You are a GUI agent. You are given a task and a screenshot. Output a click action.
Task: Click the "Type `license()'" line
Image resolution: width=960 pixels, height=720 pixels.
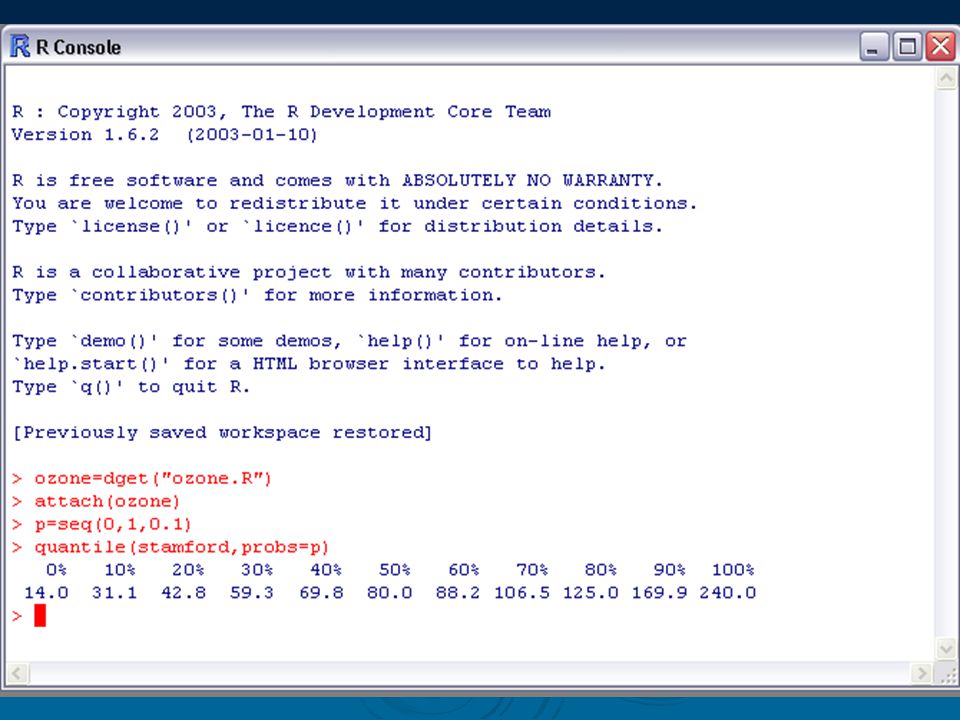[x=337, y=227]
